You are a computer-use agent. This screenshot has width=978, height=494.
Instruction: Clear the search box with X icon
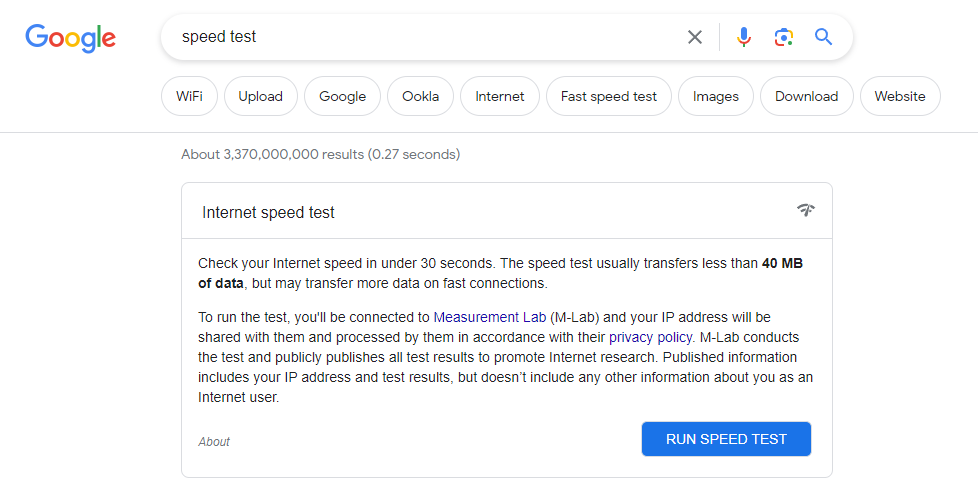coord(695,37)
